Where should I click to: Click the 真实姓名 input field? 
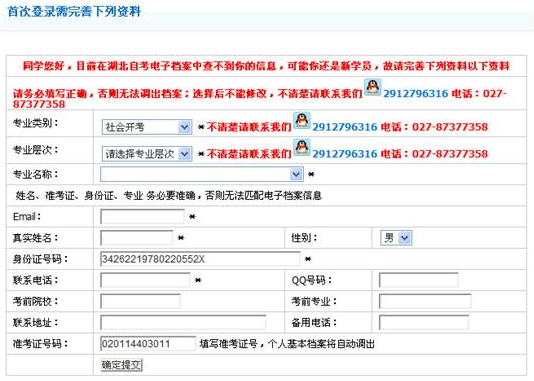[x=137, y=238]
